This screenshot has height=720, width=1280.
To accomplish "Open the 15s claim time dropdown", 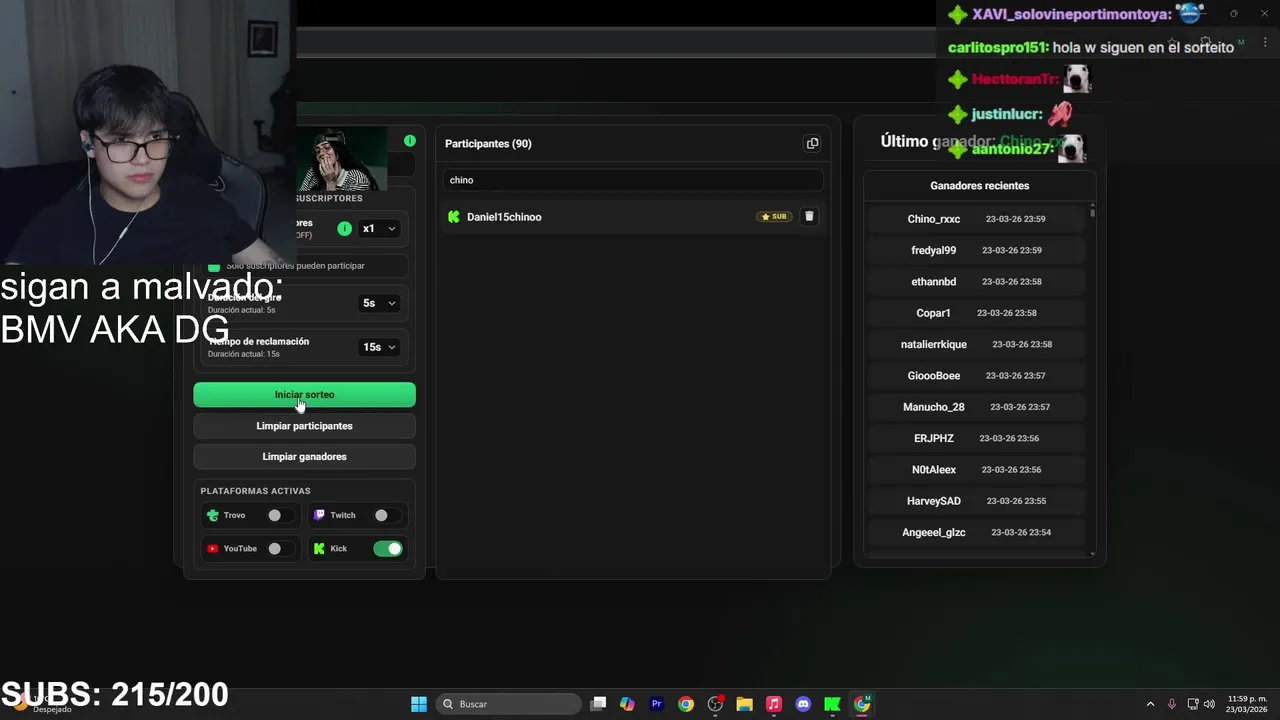I will coord(379,347).
